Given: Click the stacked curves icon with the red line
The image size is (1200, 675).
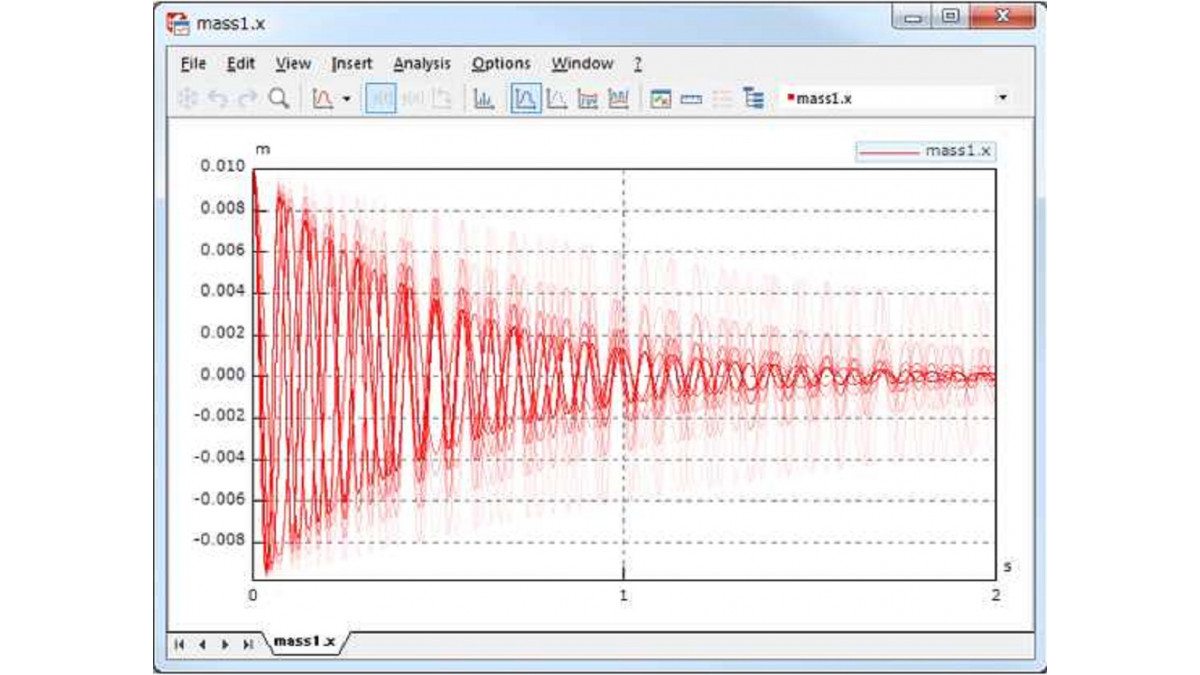Looking at the screenshot, I should (x=588, y=98).
